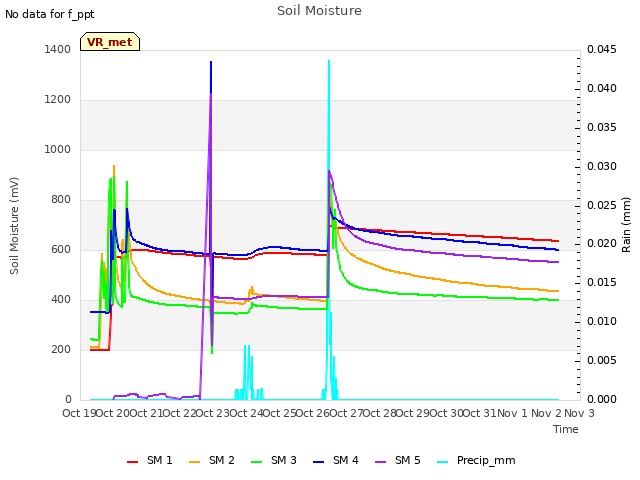Click the blue SM 4 legend swatch

pyautogui.click(x=319, y=462)
